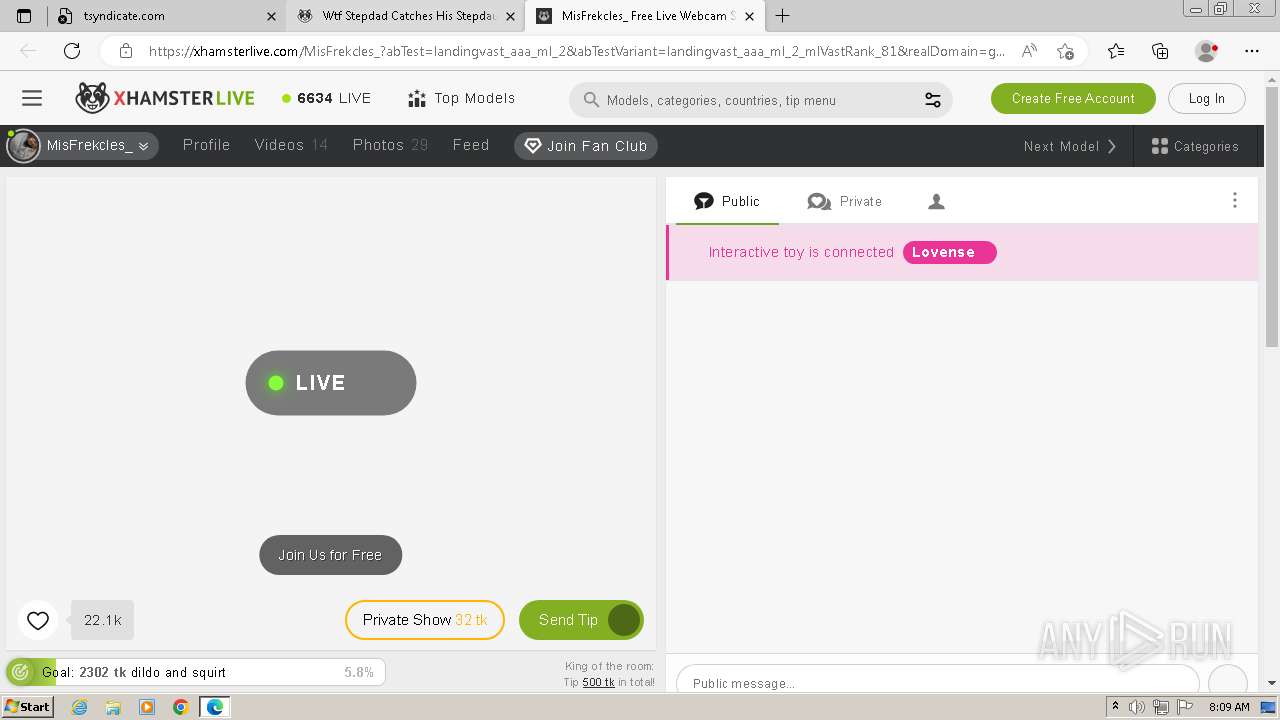Screen dimensions: 1280x720
Task: Open Top Models page
Action: 462,98
